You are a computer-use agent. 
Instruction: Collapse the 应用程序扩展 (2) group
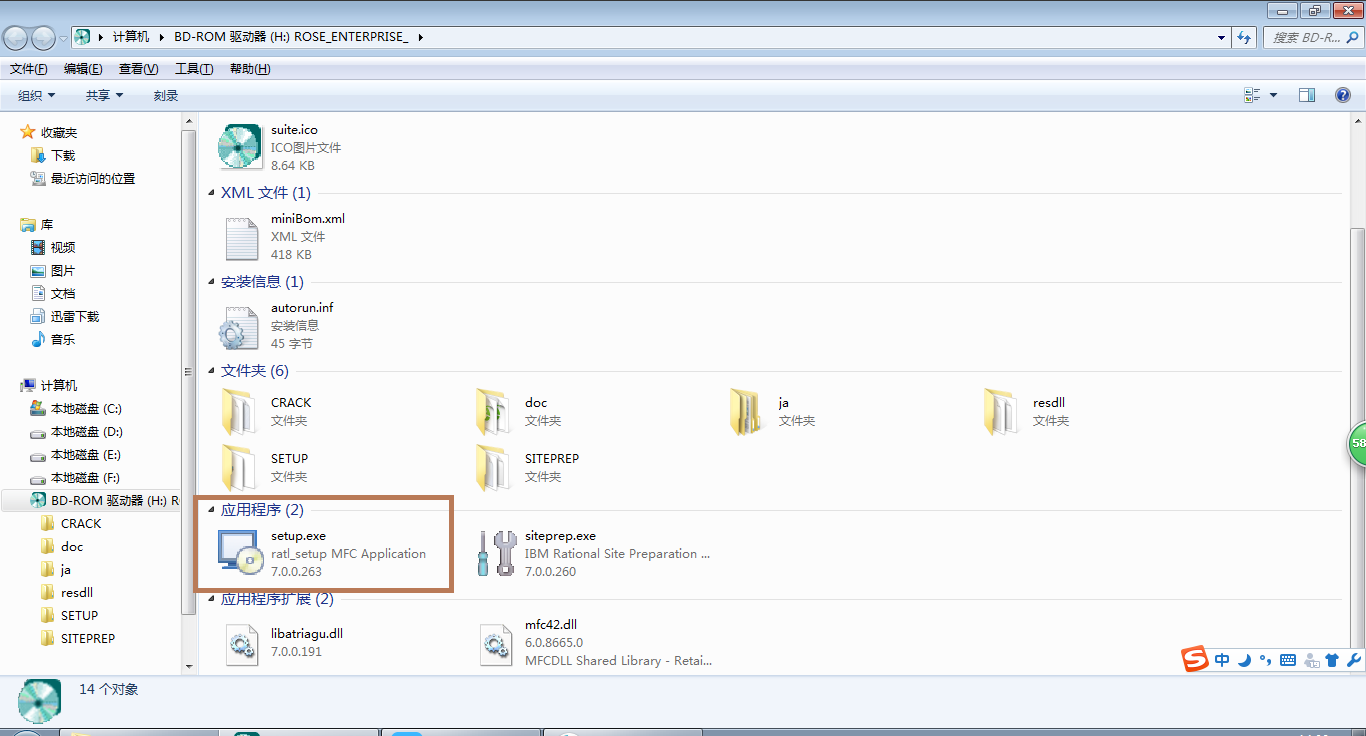(211, 599)
